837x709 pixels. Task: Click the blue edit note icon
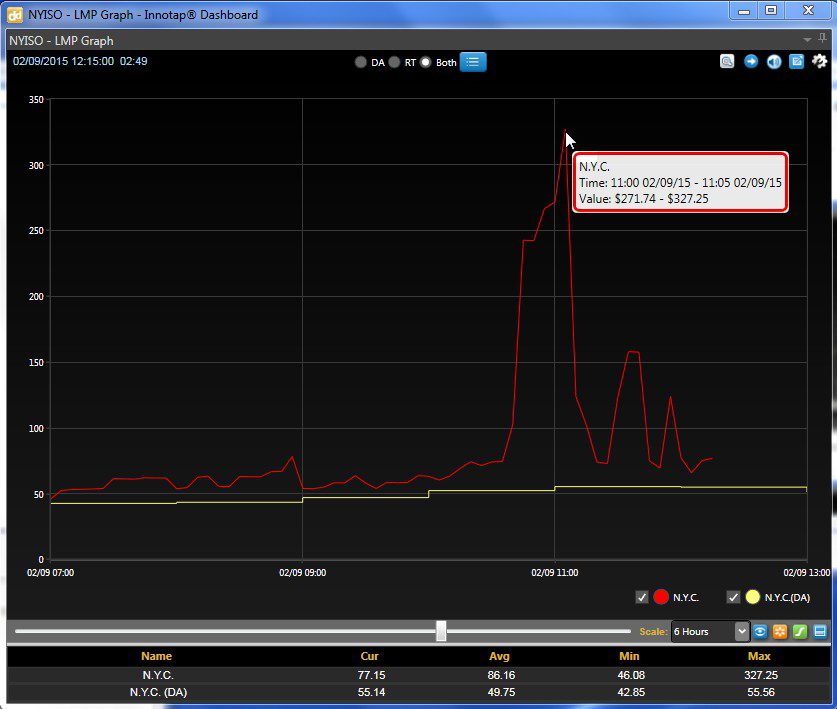796,61
